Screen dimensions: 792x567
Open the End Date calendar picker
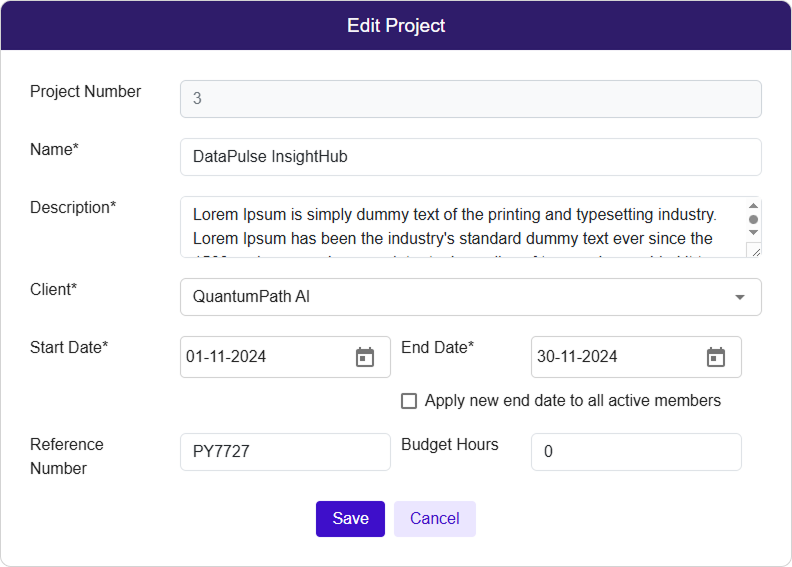[x=715, y=357]
